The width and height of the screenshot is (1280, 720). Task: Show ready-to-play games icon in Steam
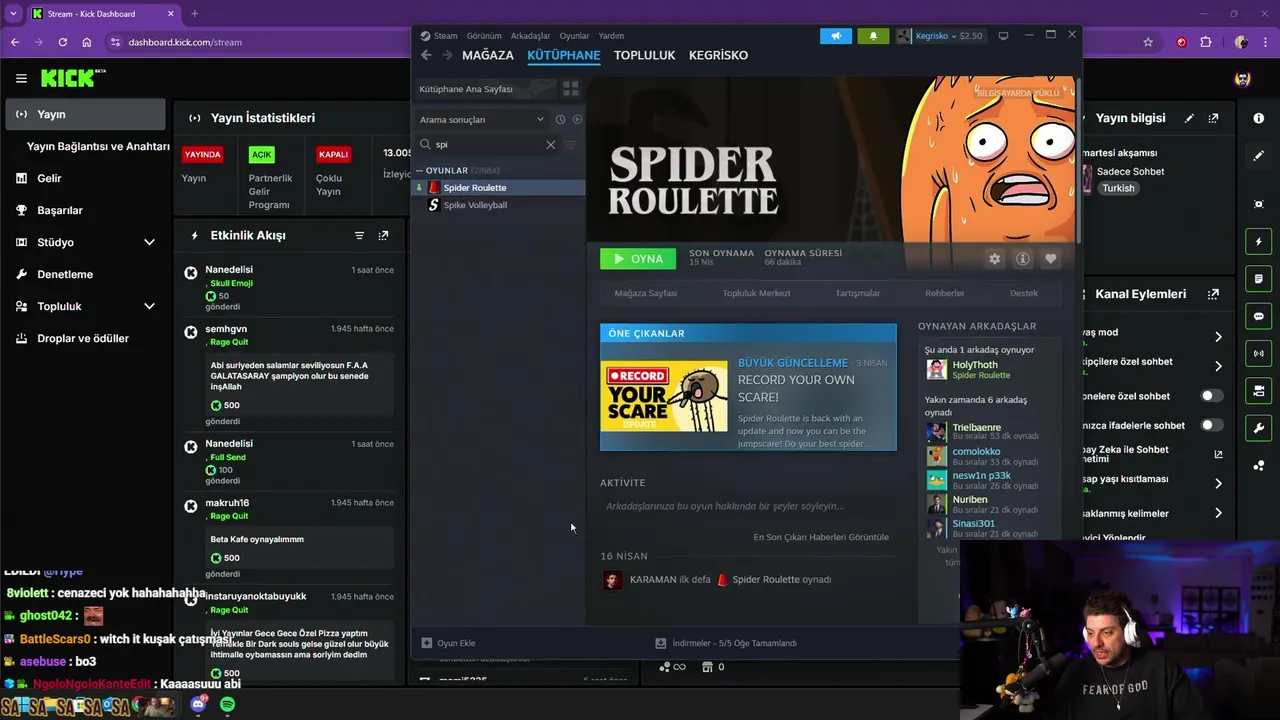pos(577,119)
